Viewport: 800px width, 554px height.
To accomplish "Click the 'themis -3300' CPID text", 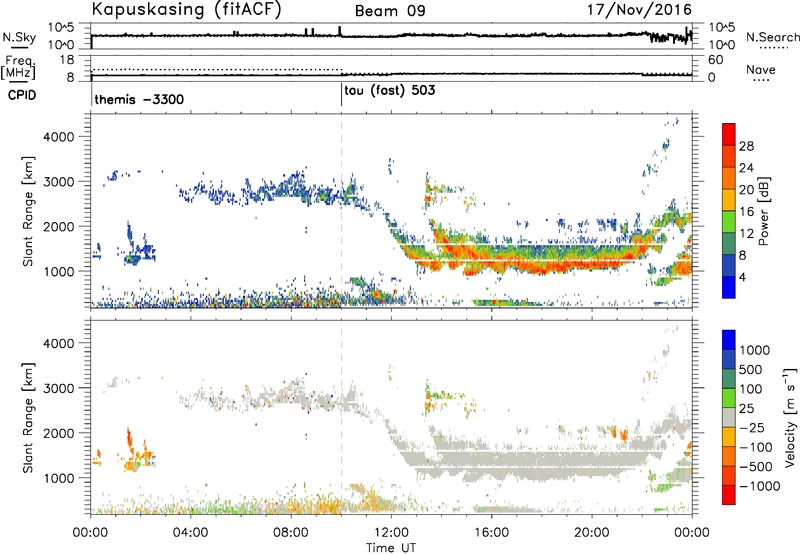I will point(139,99).
